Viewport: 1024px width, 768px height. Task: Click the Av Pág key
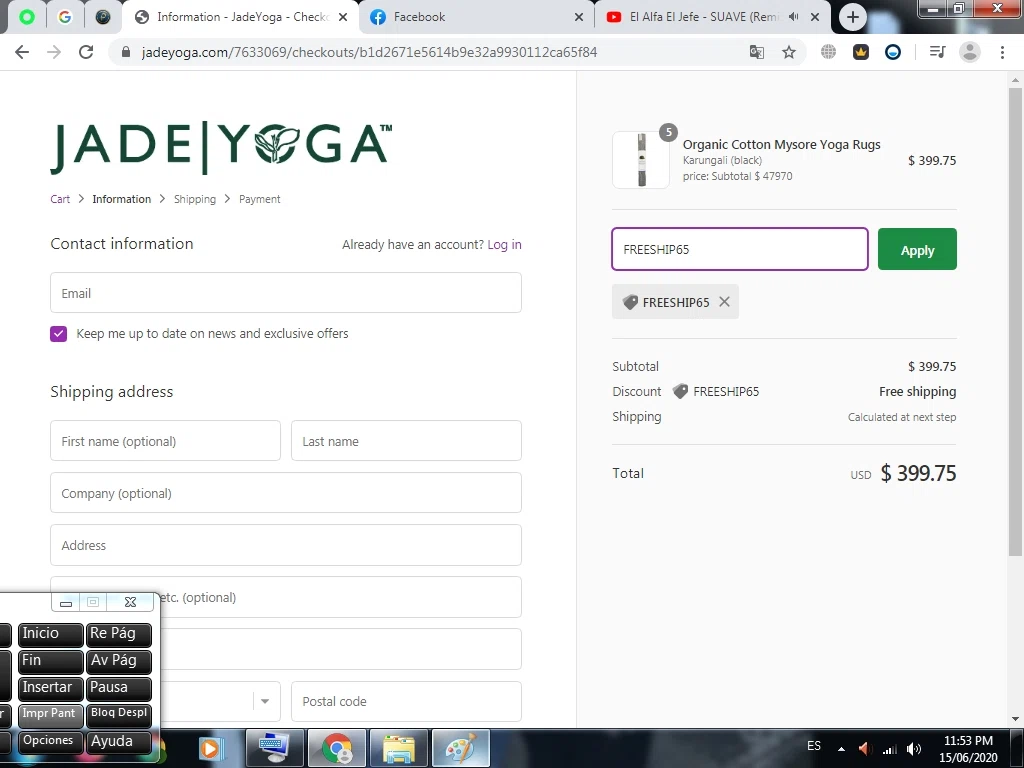click(119, 662)
